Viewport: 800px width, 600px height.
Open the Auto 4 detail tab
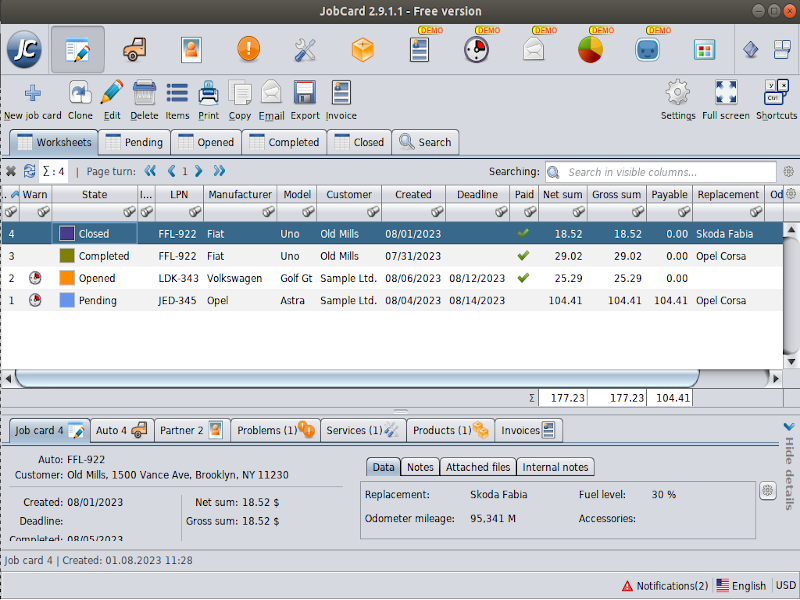(x=121, y=431)
